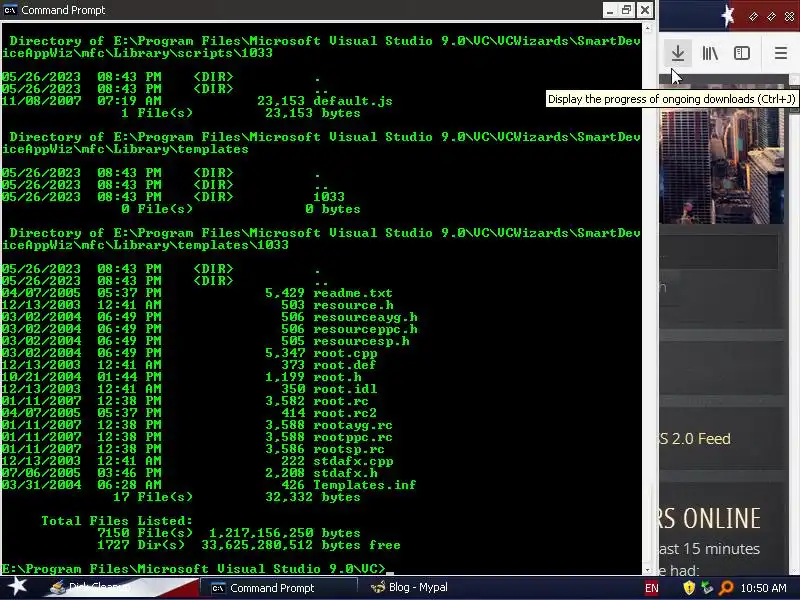
Task: Maximize the Mypal browser window
Action: click(x=771, y=16)
